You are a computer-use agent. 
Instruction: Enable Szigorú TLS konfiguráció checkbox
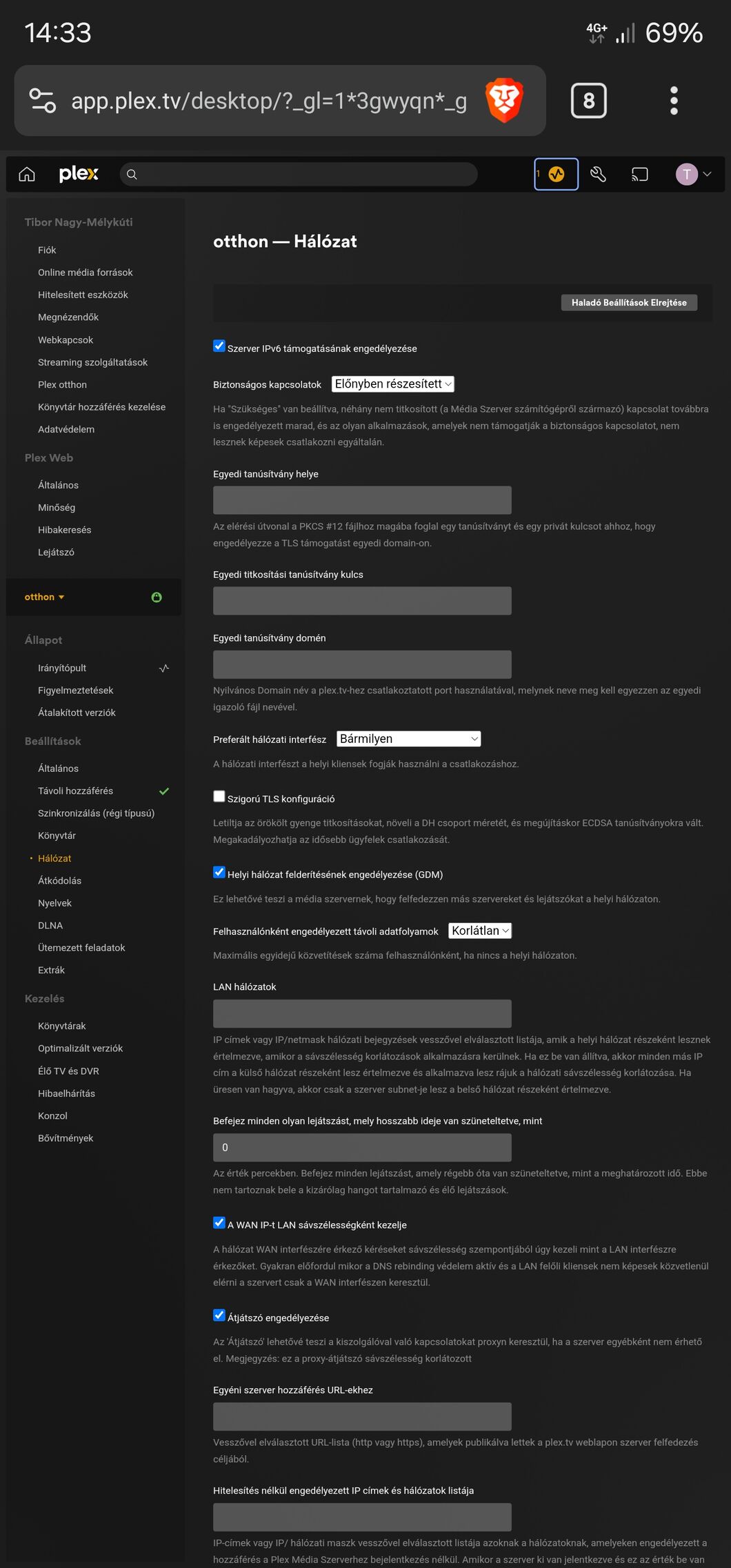(x=219, y=797)
